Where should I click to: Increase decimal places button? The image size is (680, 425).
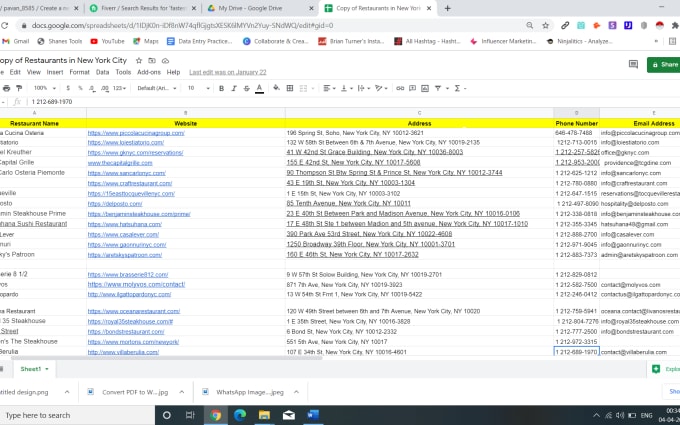point(105,88)
